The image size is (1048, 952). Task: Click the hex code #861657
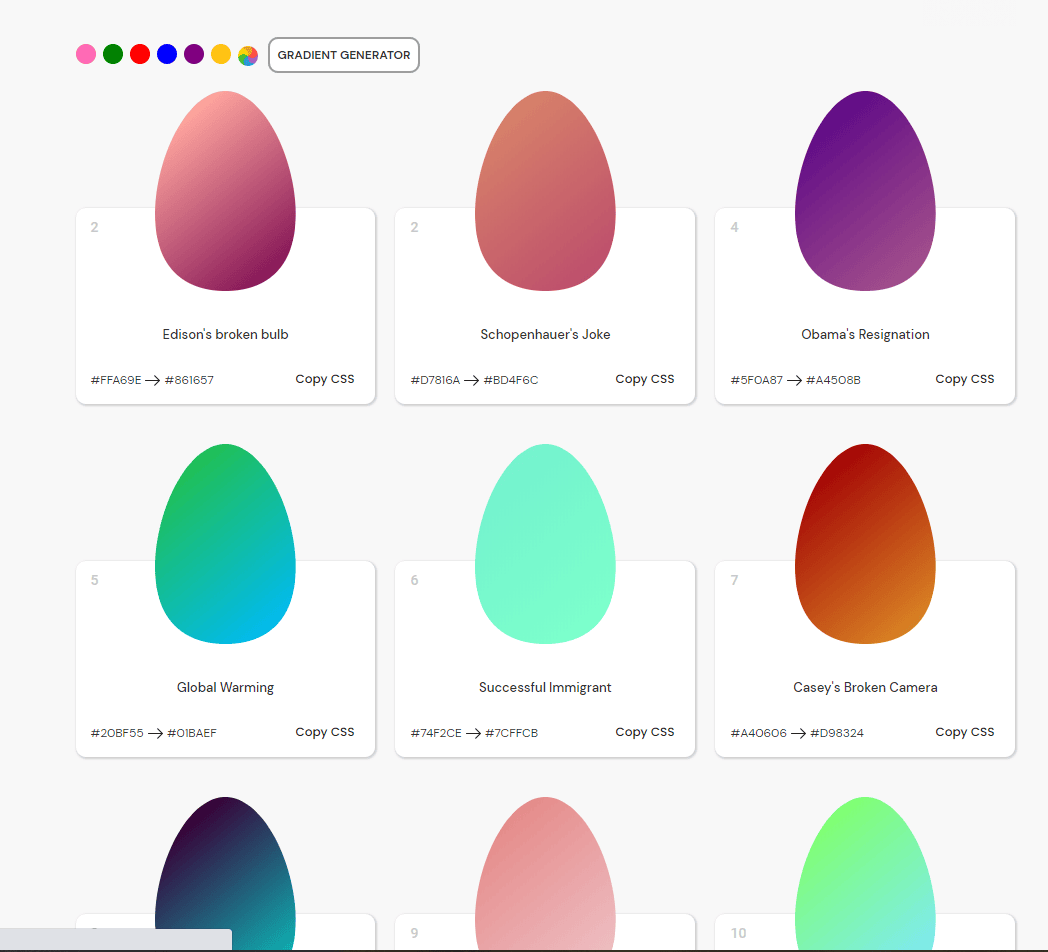pos(189,380)
